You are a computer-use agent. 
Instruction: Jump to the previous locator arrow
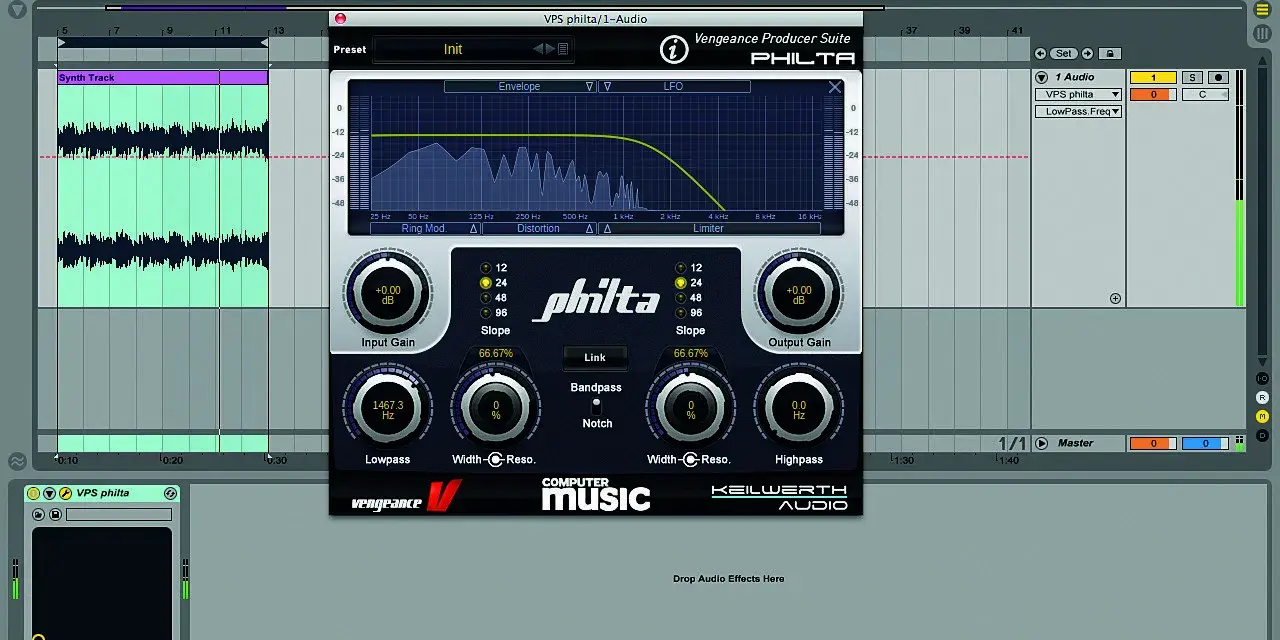1041,53
